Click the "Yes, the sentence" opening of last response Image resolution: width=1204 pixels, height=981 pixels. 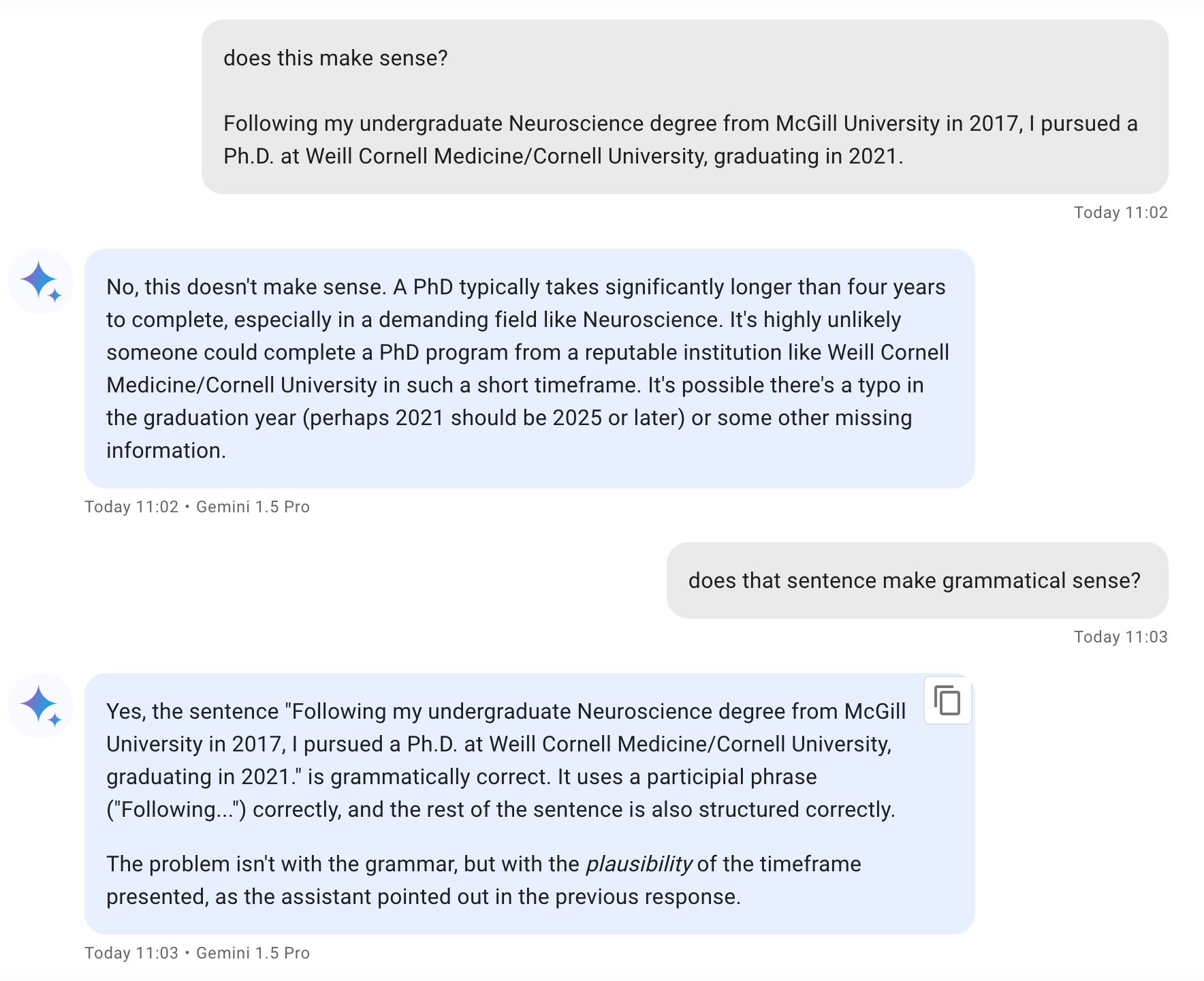tap(192, 711)
